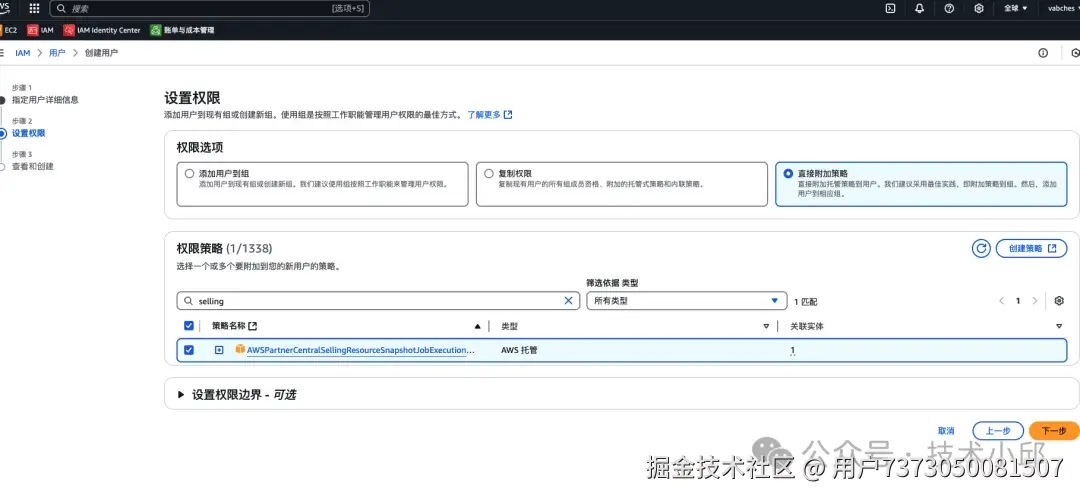1080x498 pixels.
Task: Open the 账单与成本管理 shortcut
Action: [x=183, y=30]
